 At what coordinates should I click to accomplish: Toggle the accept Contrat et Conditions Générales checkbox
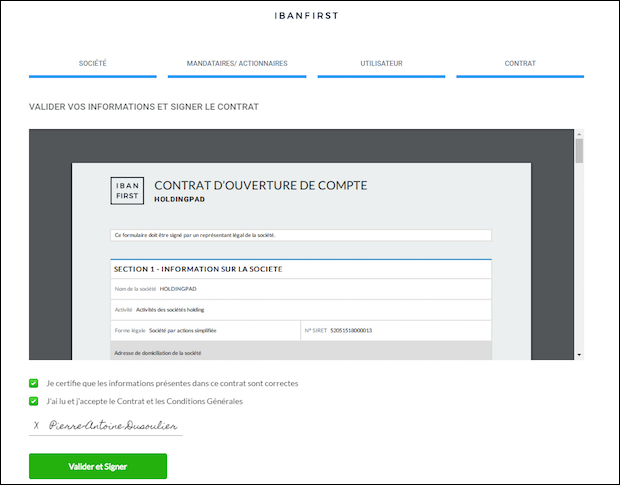34,401
